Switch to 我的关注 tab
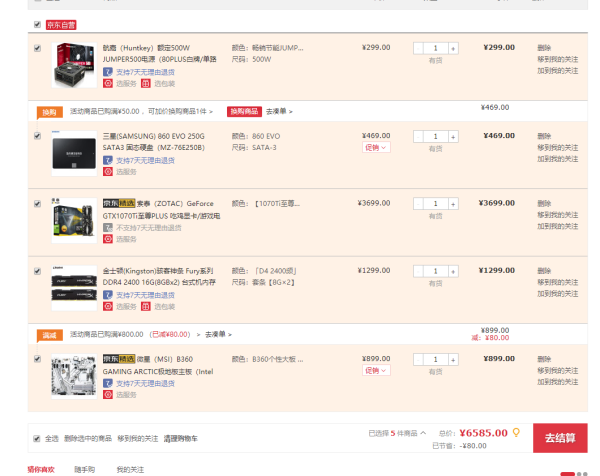This screenshot has width=600, height=476. coord(130,469)
